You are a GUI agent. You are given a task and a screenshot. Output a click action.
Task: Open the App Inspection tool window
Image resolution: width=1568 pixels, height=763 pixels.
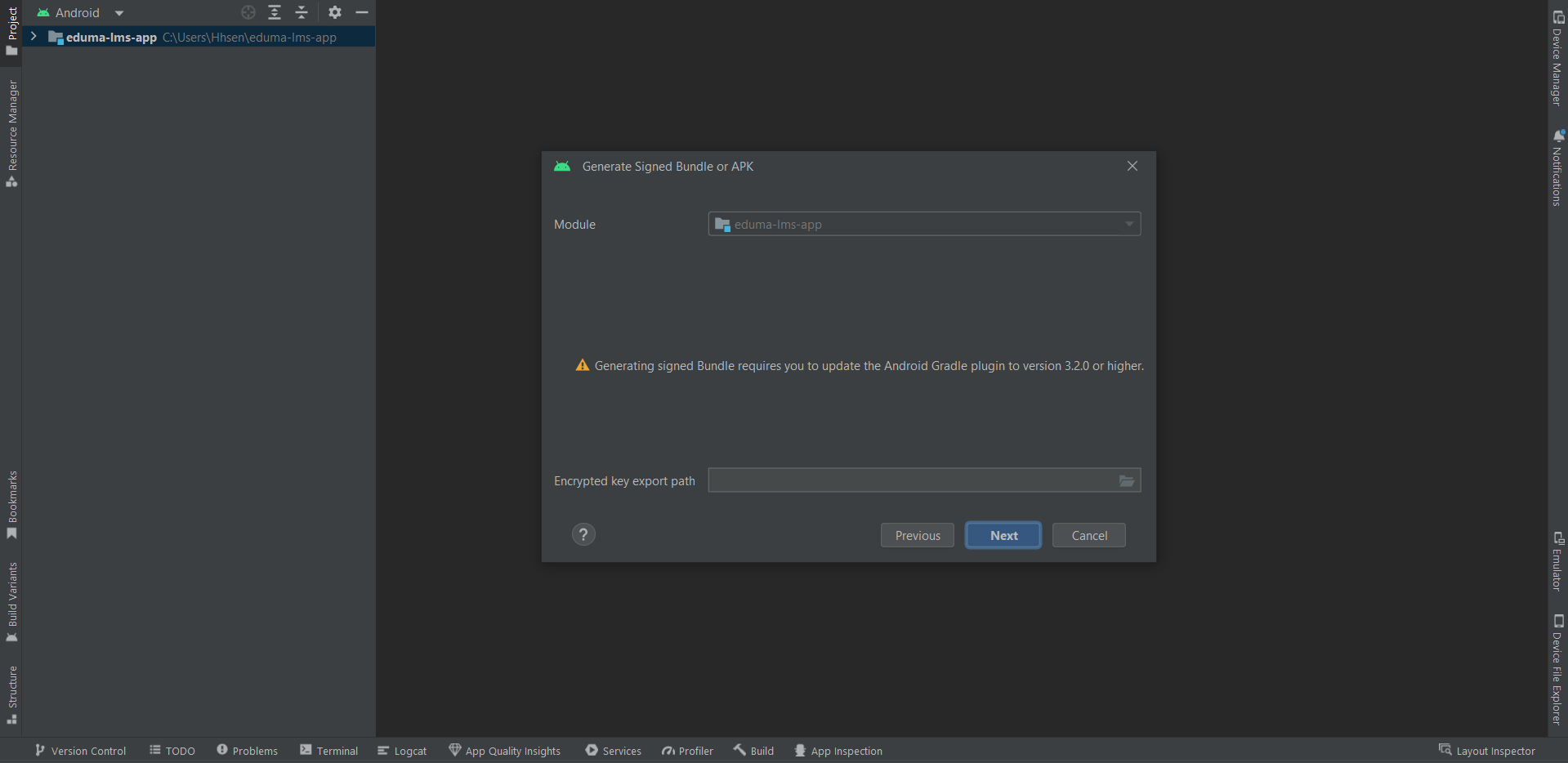[838, 751]
